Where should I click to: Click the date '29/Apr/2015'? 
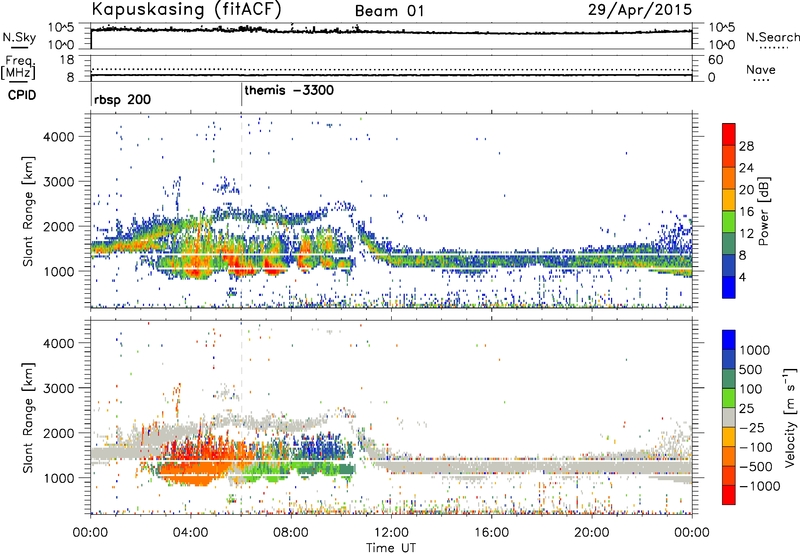640,10
